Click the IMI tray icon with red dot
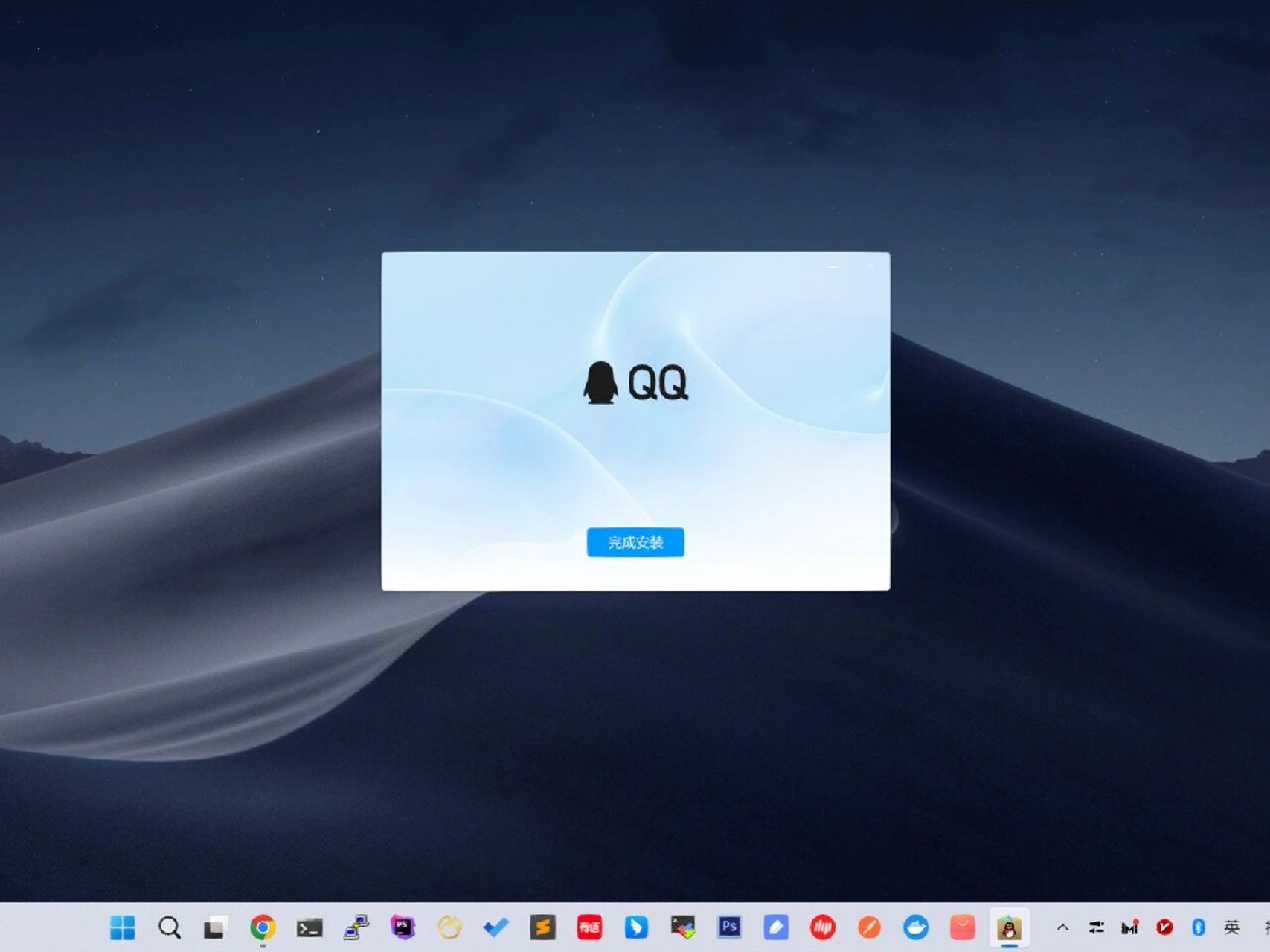Image resolution: width=1270 pixels, height=952 pixels. point(1130,927)
